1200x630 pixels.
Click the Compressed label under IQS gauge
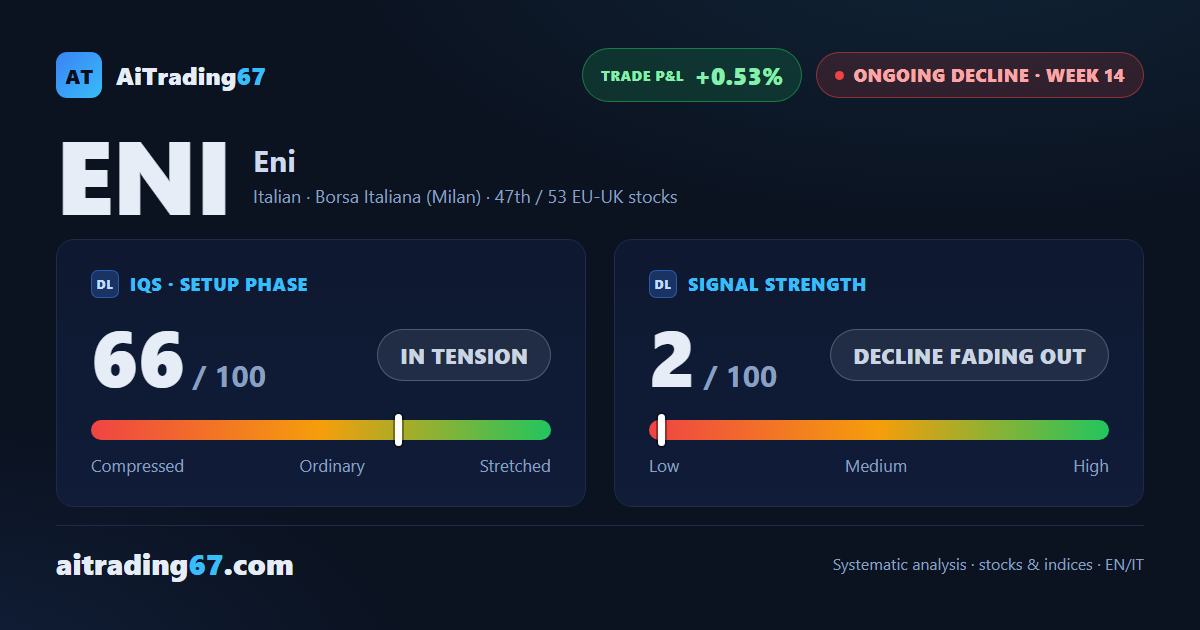click(137, 466)
